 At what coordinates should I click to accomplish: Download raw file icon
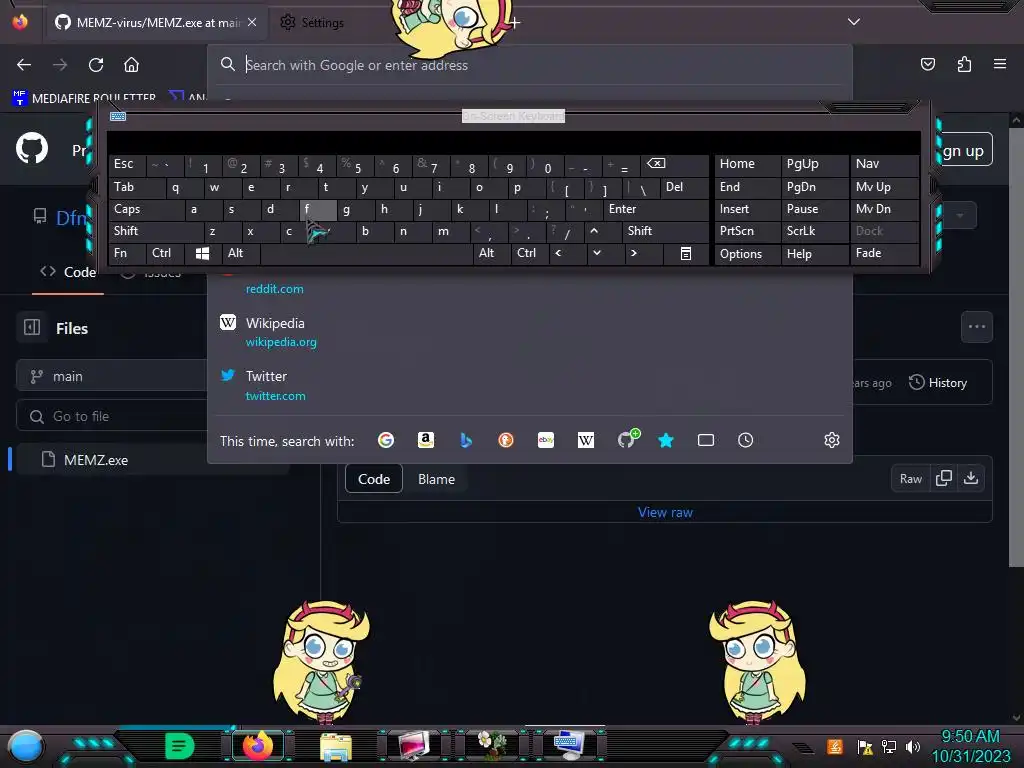pos(971,479)
